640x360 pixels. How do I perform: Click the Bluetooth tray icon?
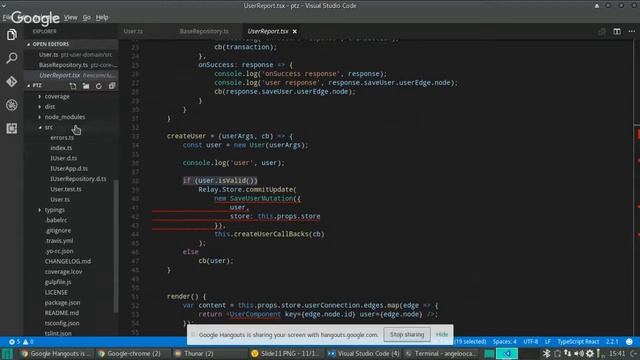[x=547, y=353]
